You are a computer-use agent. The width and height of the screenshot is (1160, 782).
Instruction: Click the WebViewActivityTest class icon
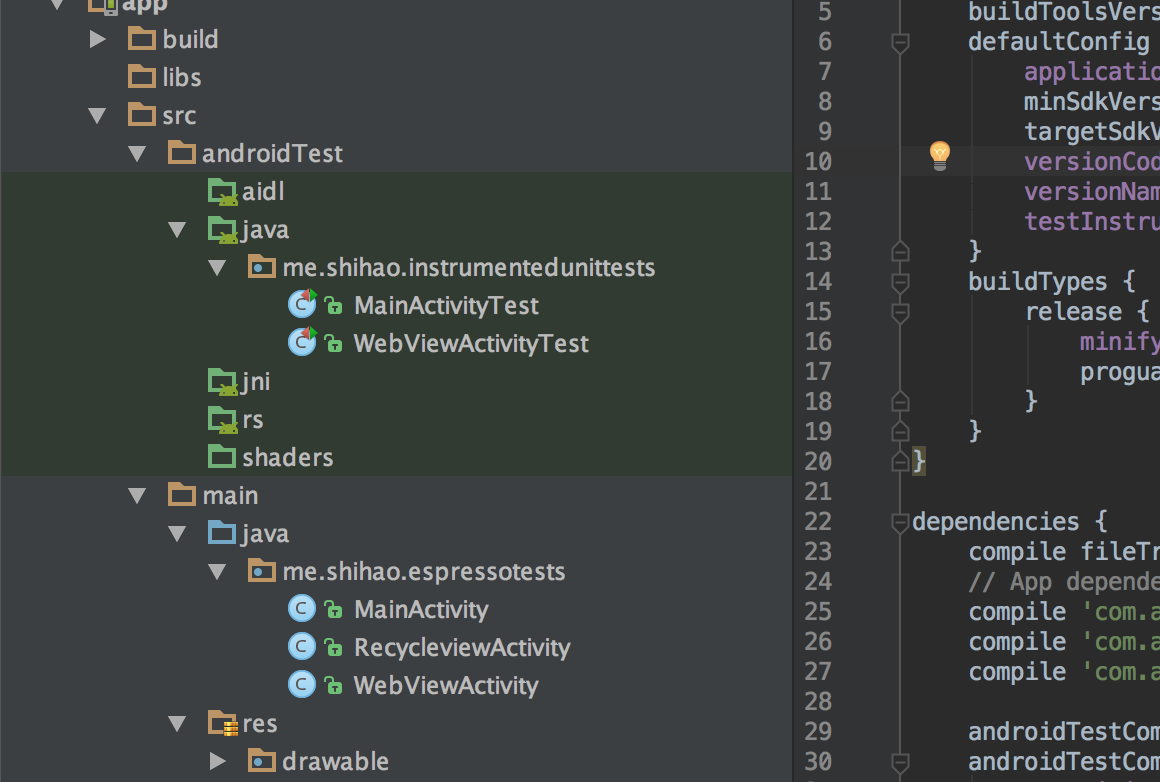[x=302, y=343]
